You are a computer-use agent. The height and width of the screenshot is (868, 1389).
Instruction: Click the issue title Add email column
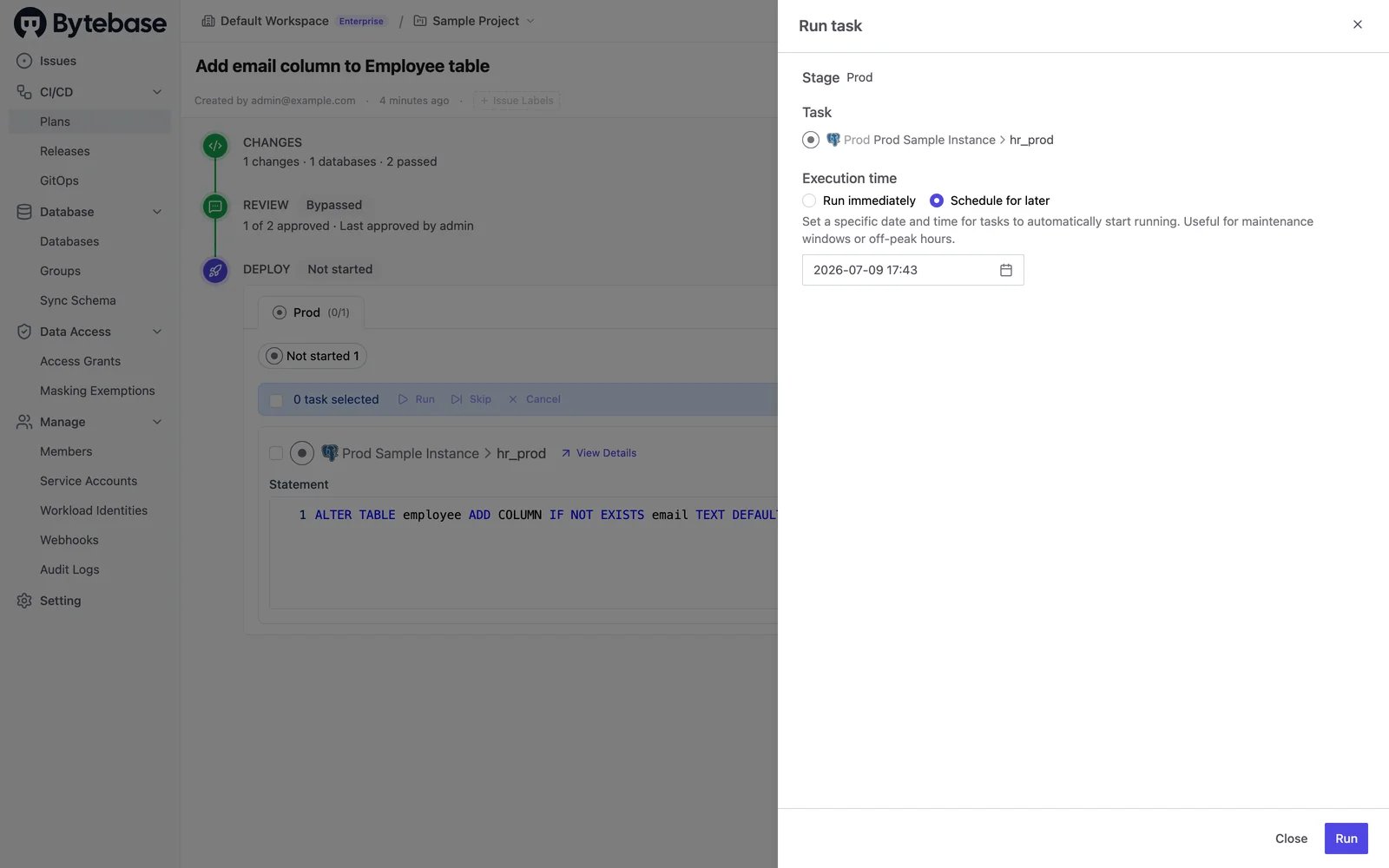click(342, 66)
